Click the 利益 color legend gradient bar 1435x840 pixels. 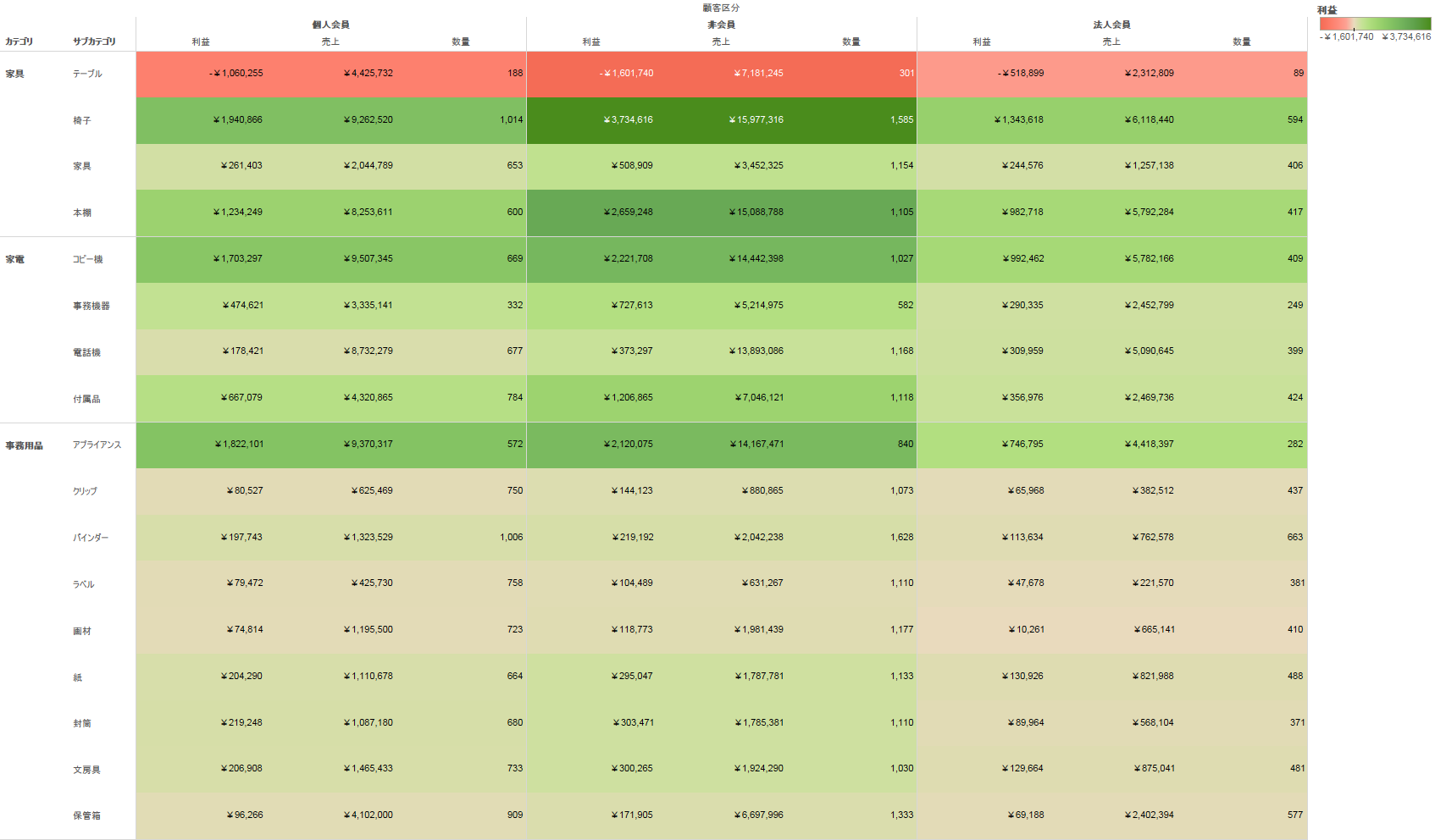point(1375,24)
